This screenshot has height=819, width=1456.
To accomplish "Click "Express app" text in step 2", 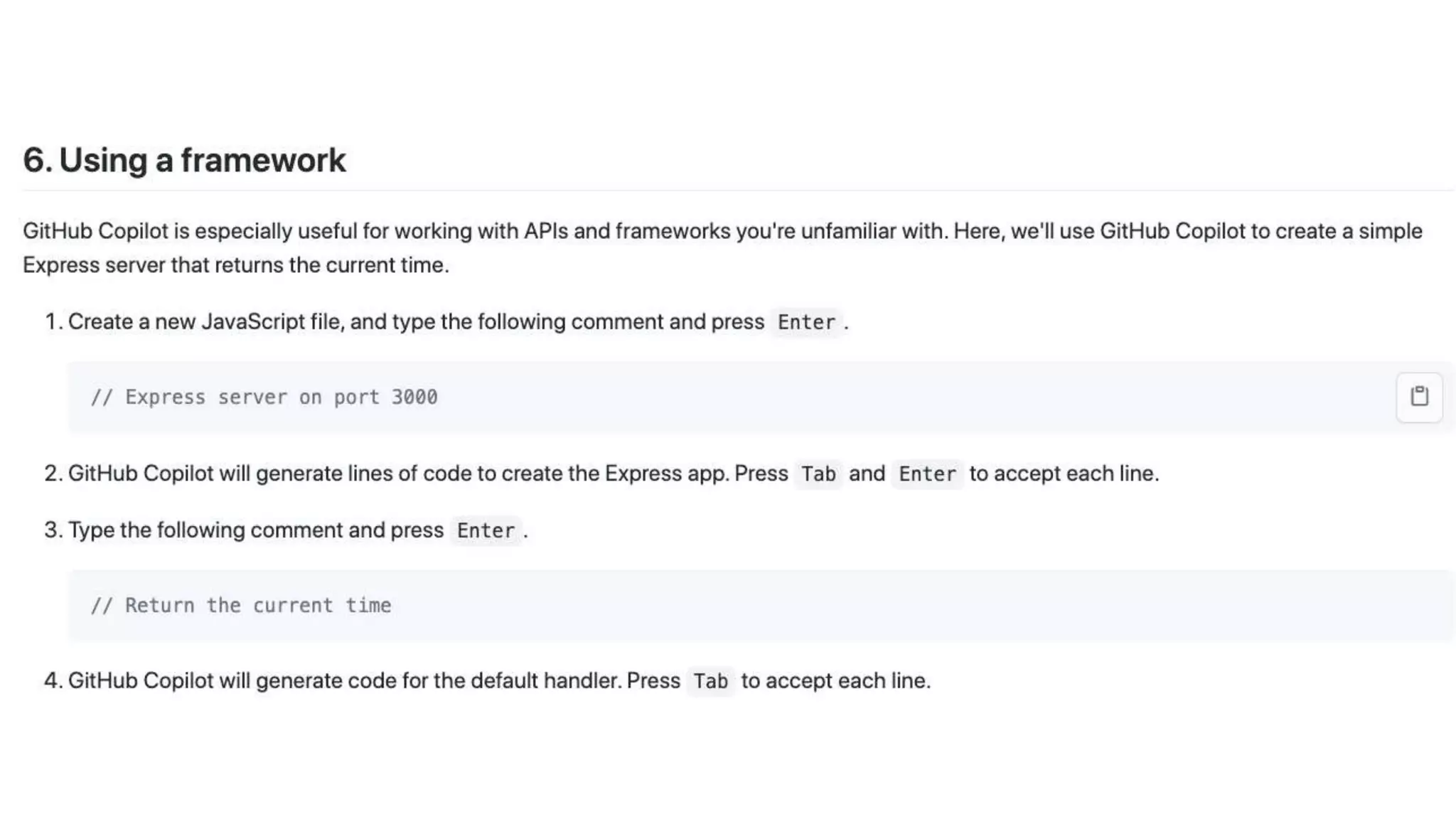I will (666, 473).
